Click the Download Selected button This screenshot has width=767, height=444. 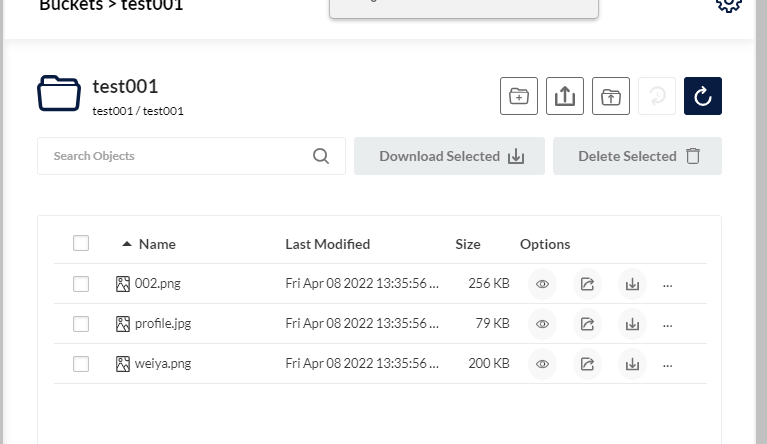click(x=449, y=156)
